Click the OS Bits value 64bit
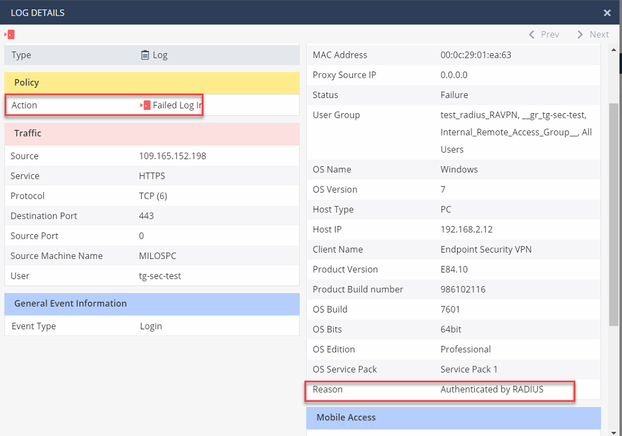The height and width of the screenshot is (436, 622). (451, 329)
